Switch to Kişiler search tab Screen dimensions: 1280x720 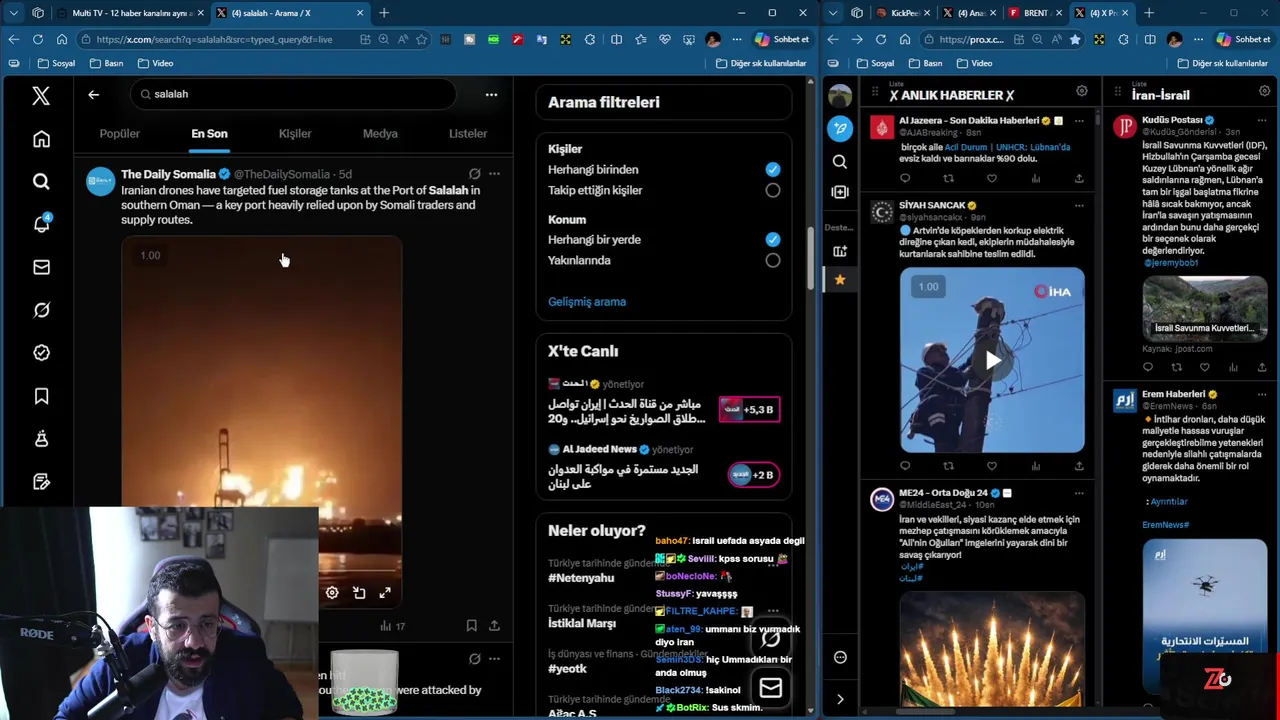[295, 133]
